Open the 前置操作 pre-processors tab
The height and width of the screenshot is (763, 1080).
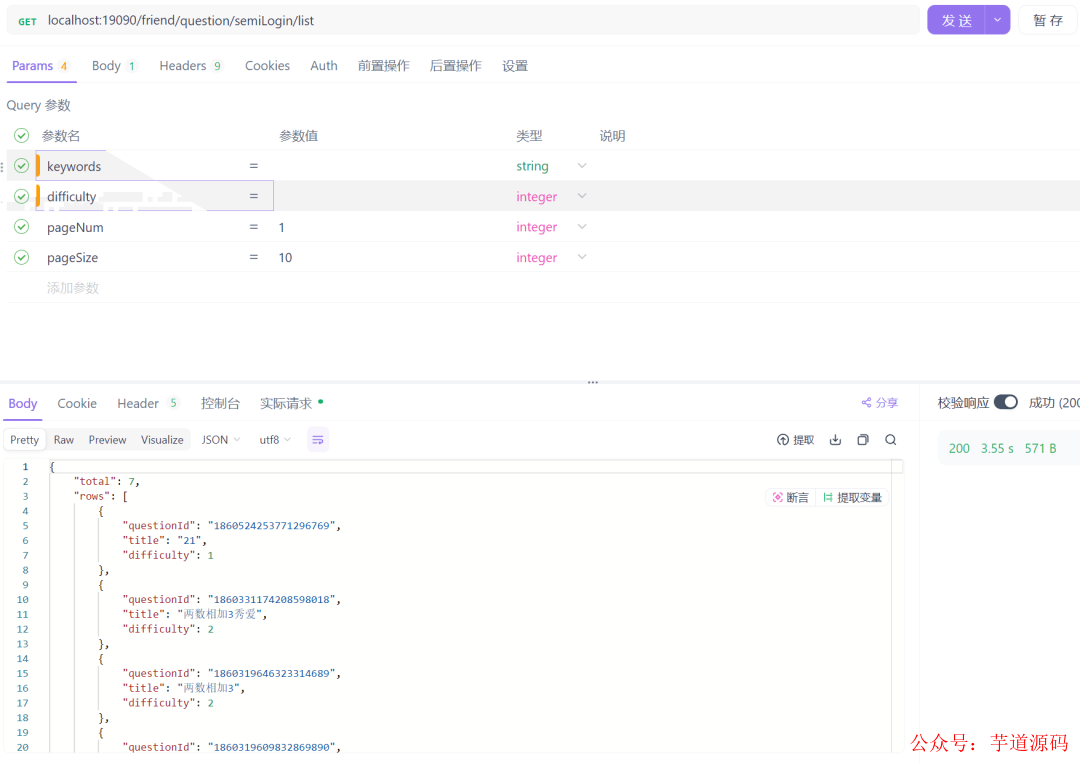coord(384,66)
